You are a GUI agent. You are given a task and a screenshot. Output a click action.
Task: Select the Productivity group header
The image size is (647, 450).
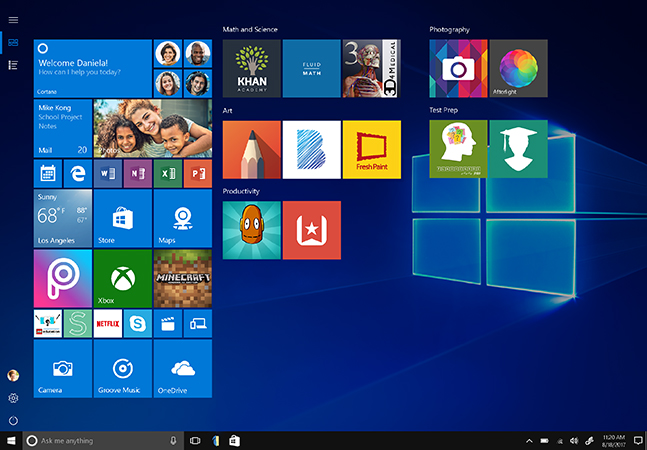241,191
